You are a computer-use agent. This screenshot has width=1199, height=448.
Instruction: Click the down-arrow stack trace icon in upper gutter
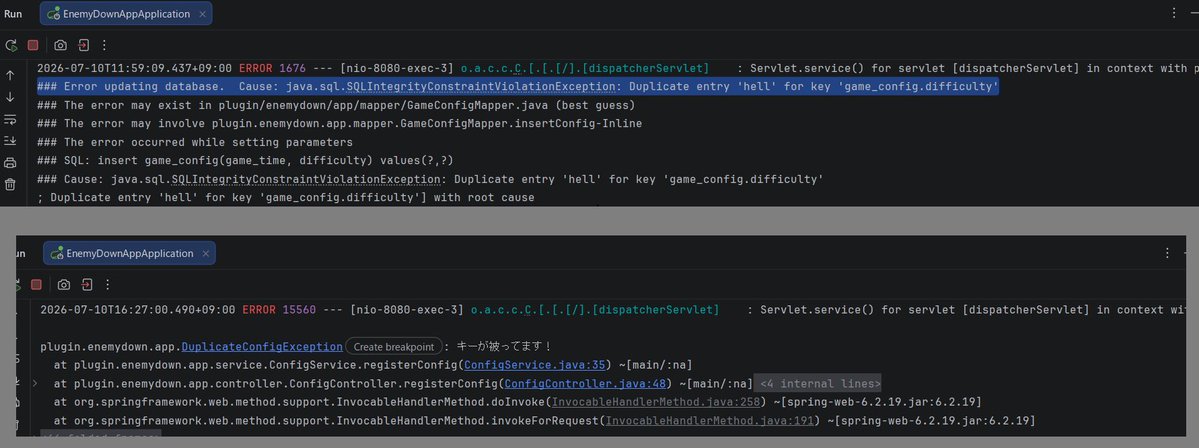tap(10, 97)
